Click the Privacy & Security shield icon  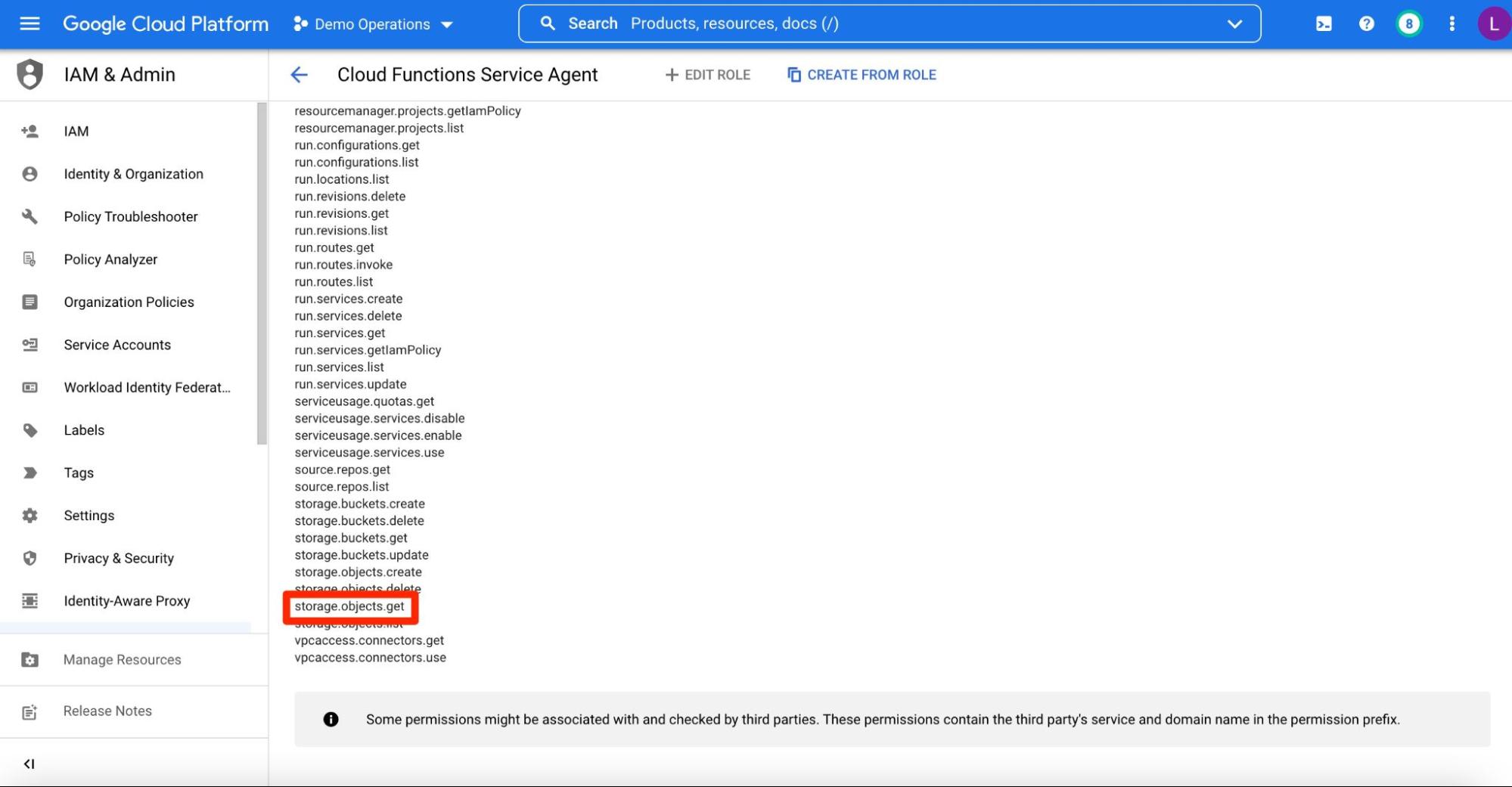29,559
